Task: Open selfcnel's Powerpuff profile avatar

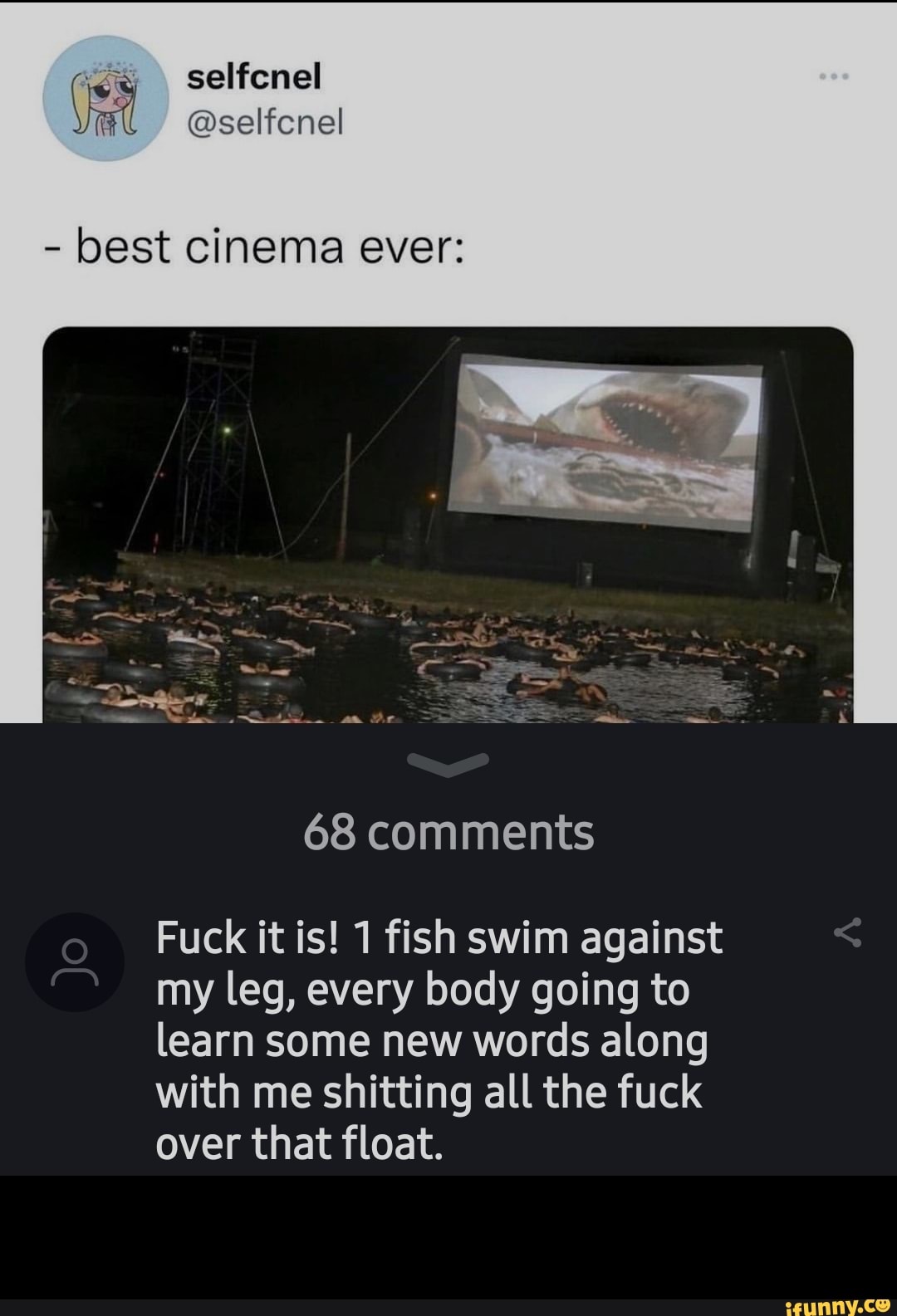Action: click(x=105, y=98)
